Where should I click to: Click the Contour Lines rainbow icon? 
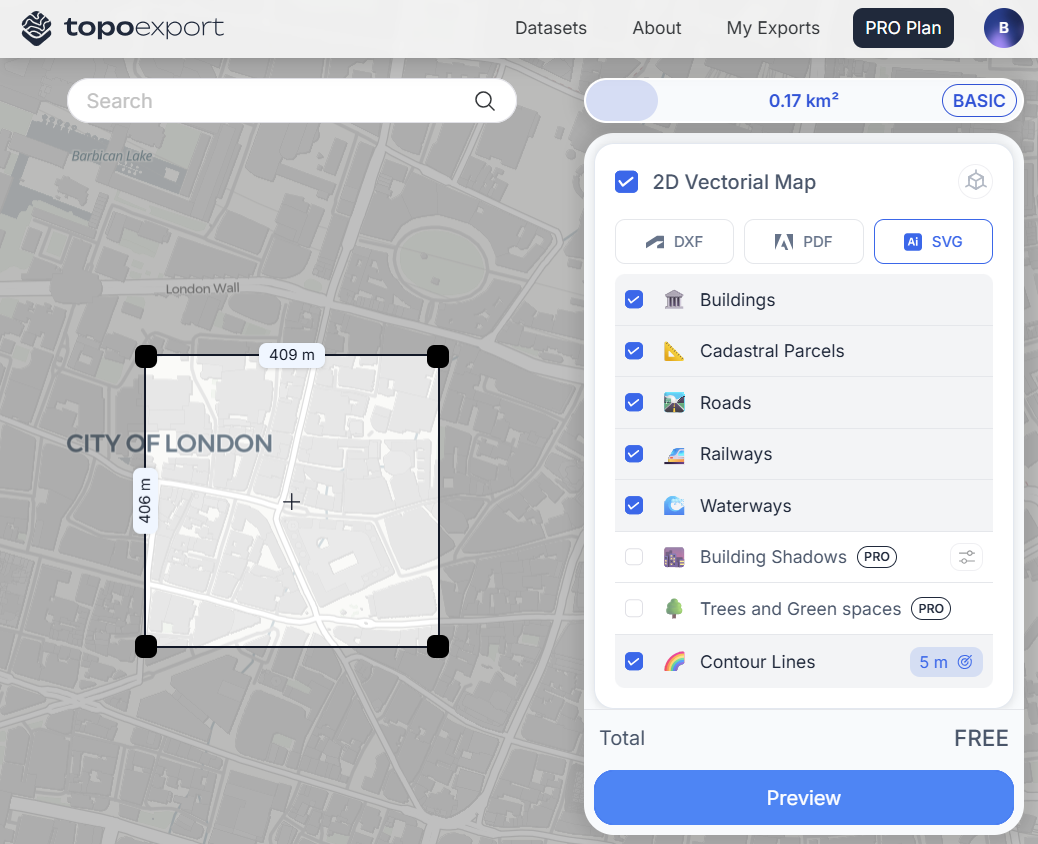(x=674, y=662)
